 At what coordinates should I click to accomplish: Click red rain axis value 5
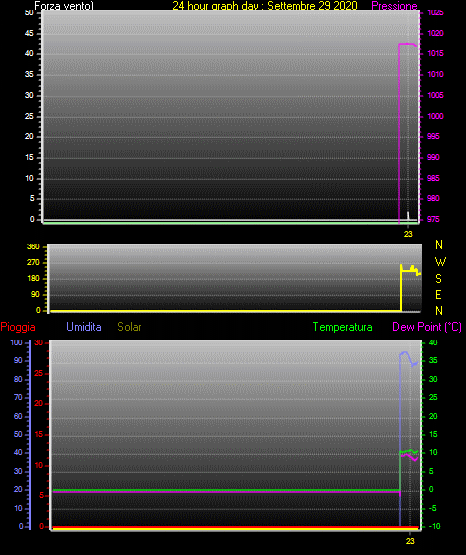click(41, 495)
